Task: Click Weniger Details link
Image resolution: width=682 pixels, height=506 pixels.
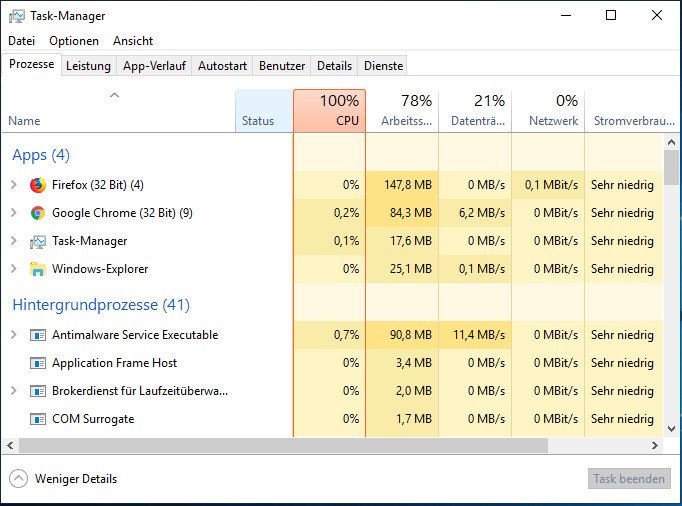Action: point(76,479)
